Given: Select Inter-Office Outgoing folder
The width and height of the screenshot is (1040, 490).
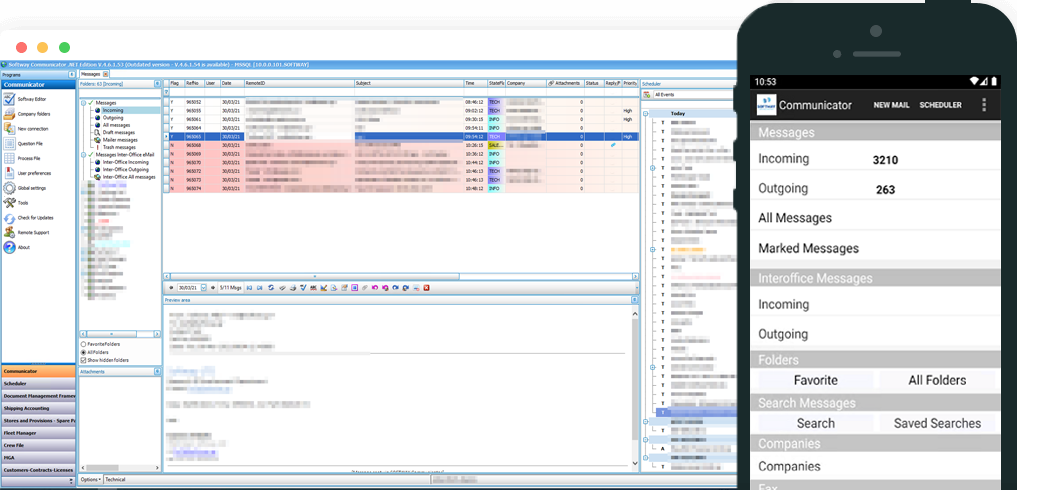Looking at the screenshot, I should pyautogui.click(x=125, y=170).
